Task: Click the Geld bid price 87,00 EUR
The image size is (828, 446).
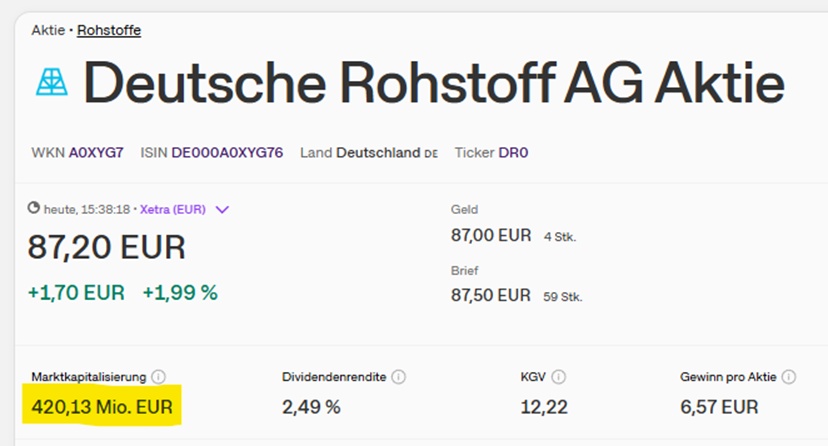Action: click(491, 236)
